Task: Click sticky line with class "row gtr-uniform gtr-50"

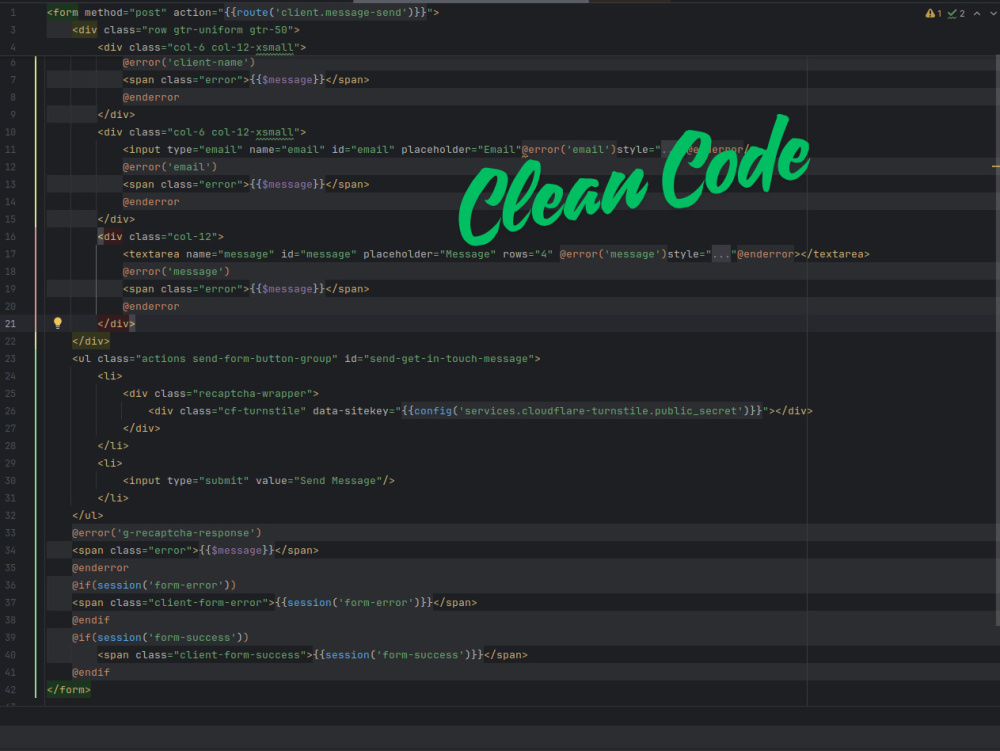Action: 186,30
